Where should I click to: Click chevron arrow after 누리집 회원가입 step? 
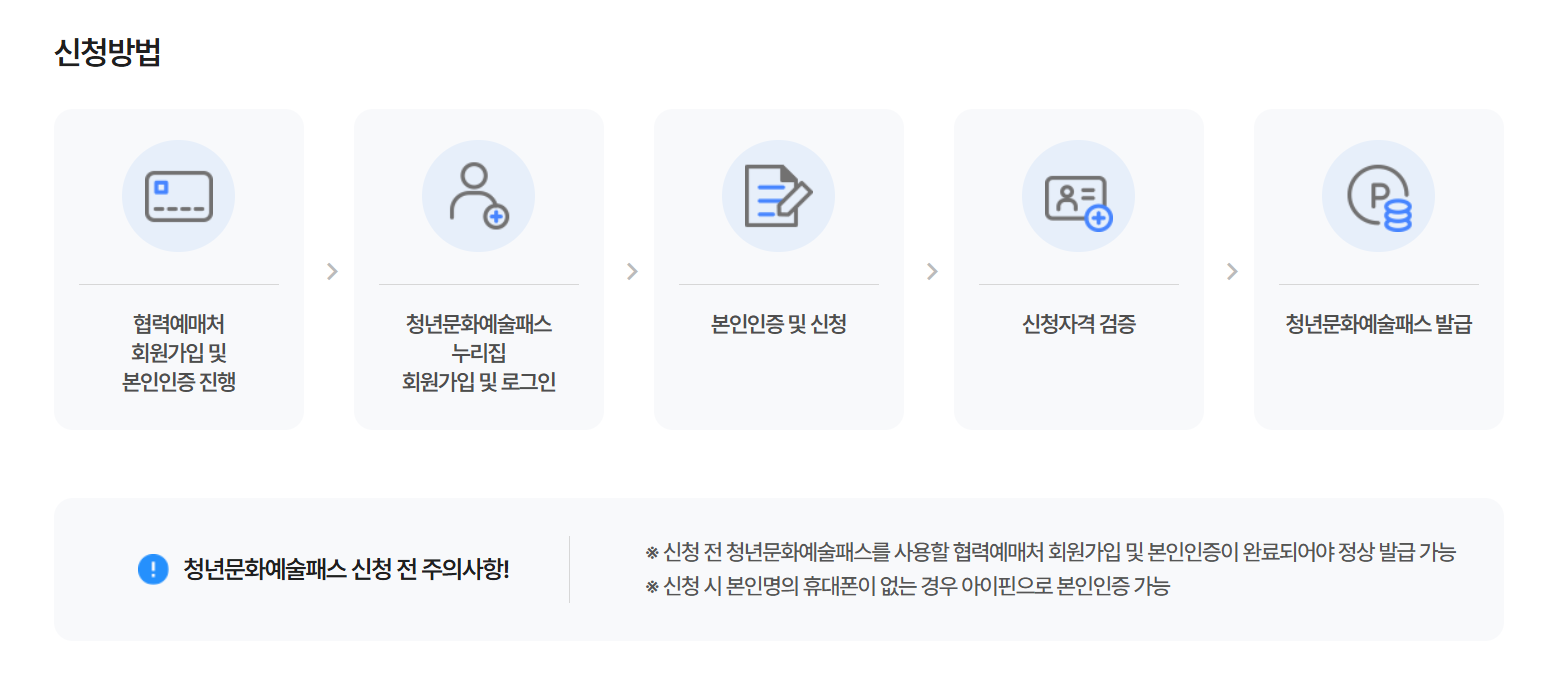(x=632, y=271)
